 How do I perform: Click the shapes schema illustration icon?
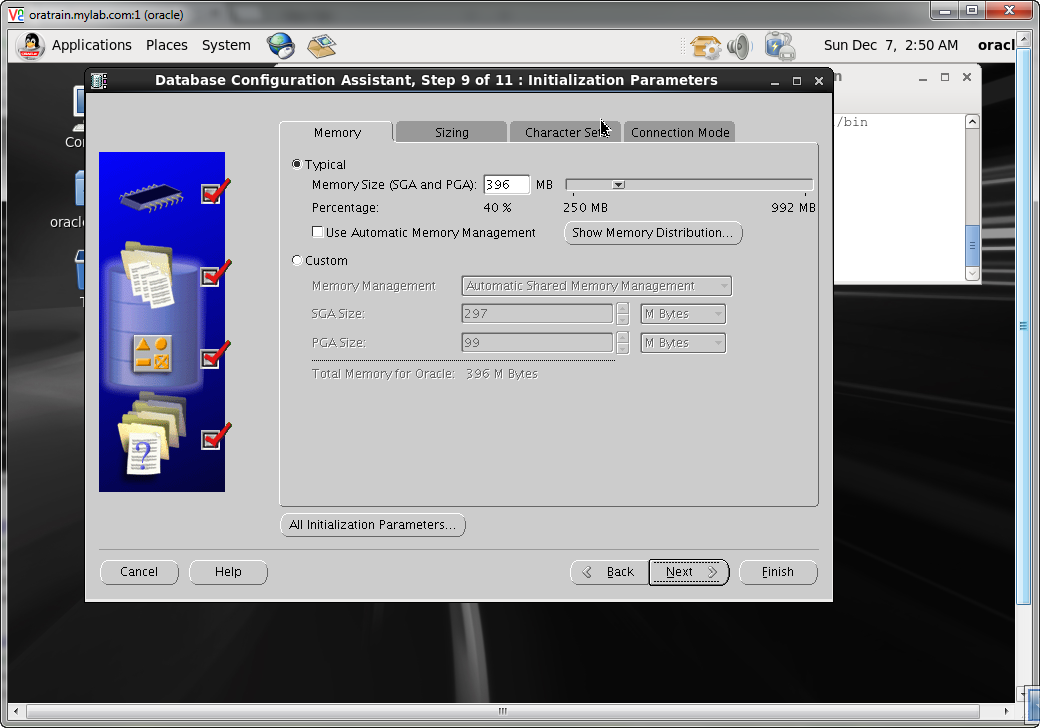152,353
